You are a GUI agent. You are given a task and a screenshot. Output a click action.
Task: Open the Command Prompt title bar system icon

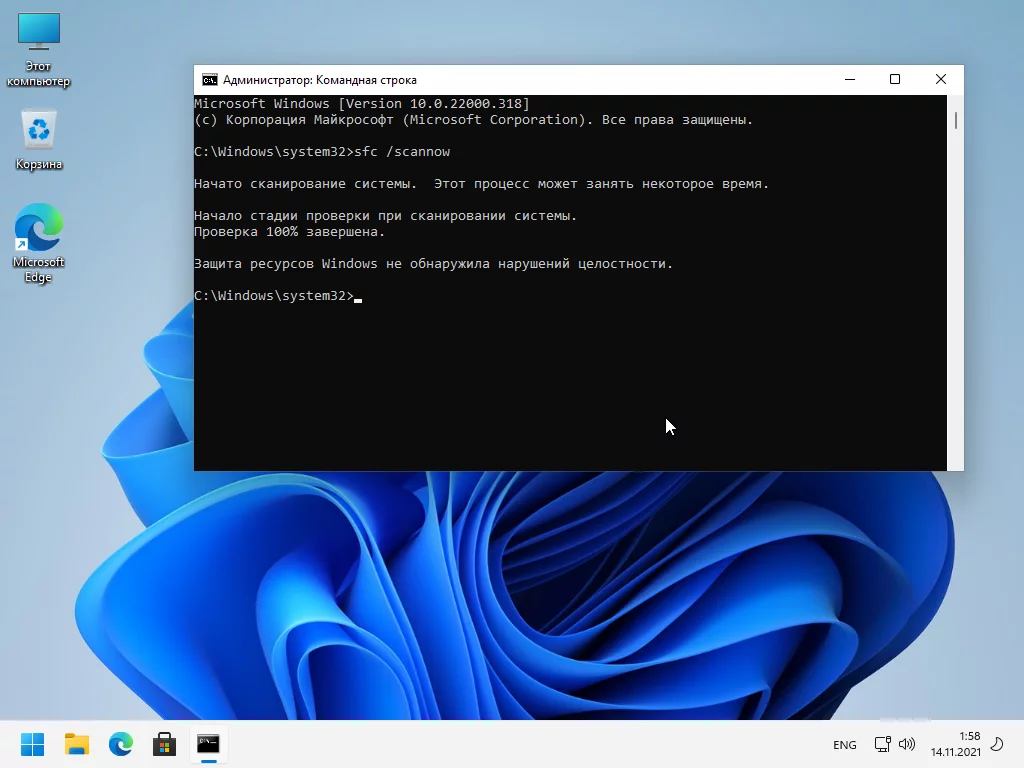pos(209,80)
